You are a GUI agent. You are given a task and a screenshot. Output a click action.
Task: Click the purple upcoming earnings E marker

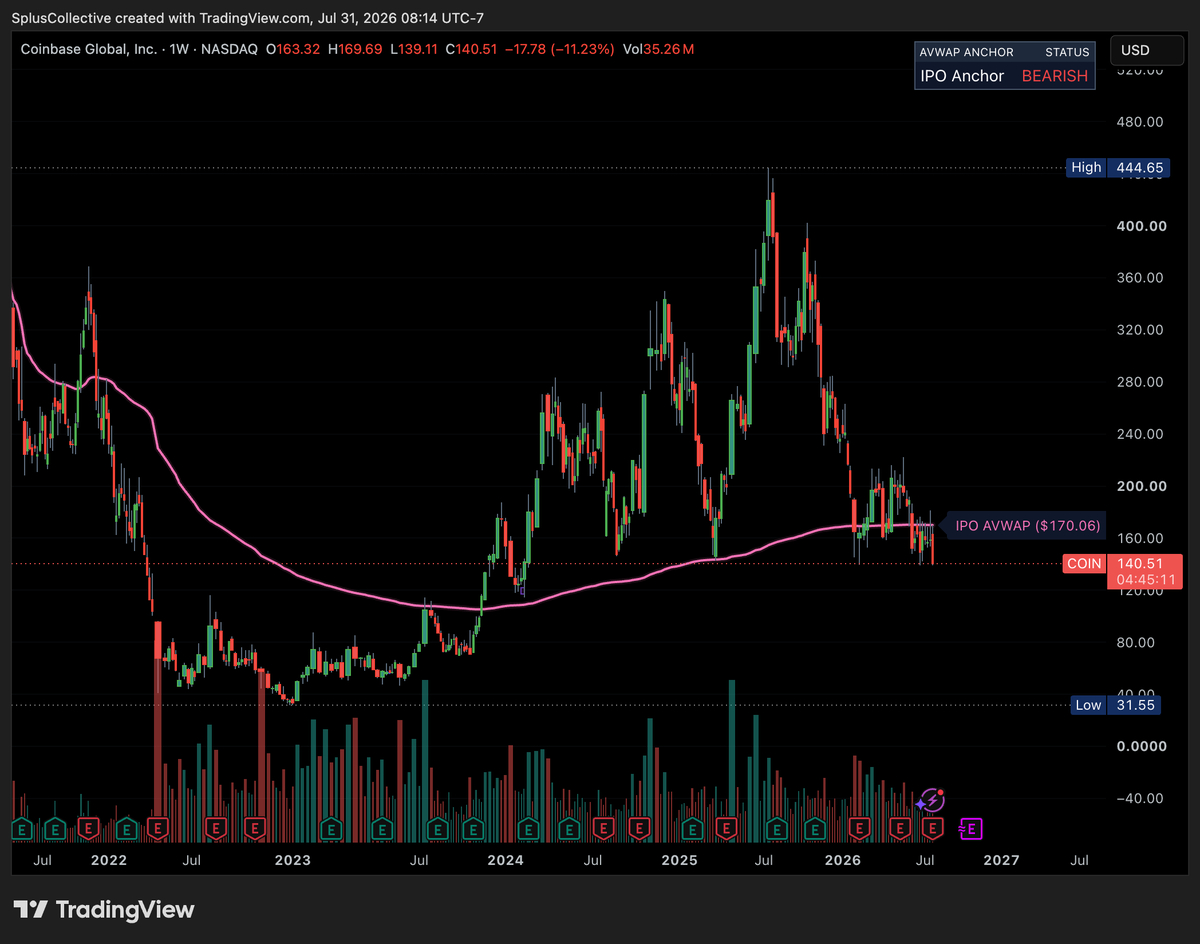point(971,828)
